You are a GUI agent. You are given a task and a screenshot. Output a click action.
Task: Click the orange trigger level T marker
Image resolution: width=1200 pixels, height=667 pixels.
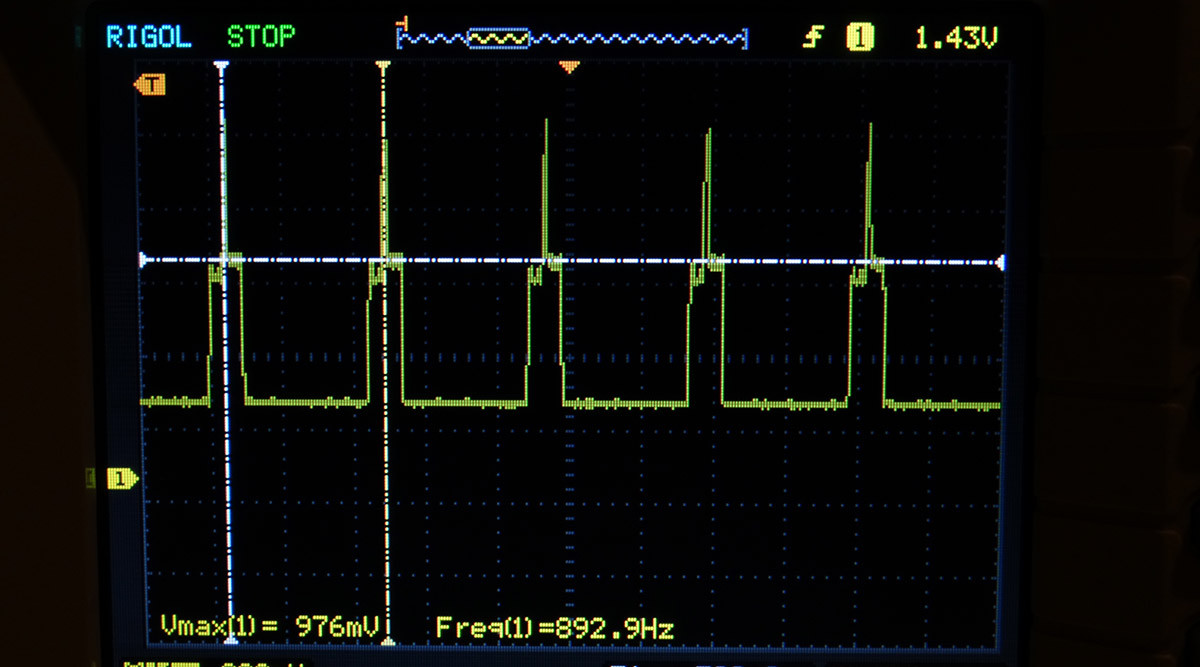point(150,86)
